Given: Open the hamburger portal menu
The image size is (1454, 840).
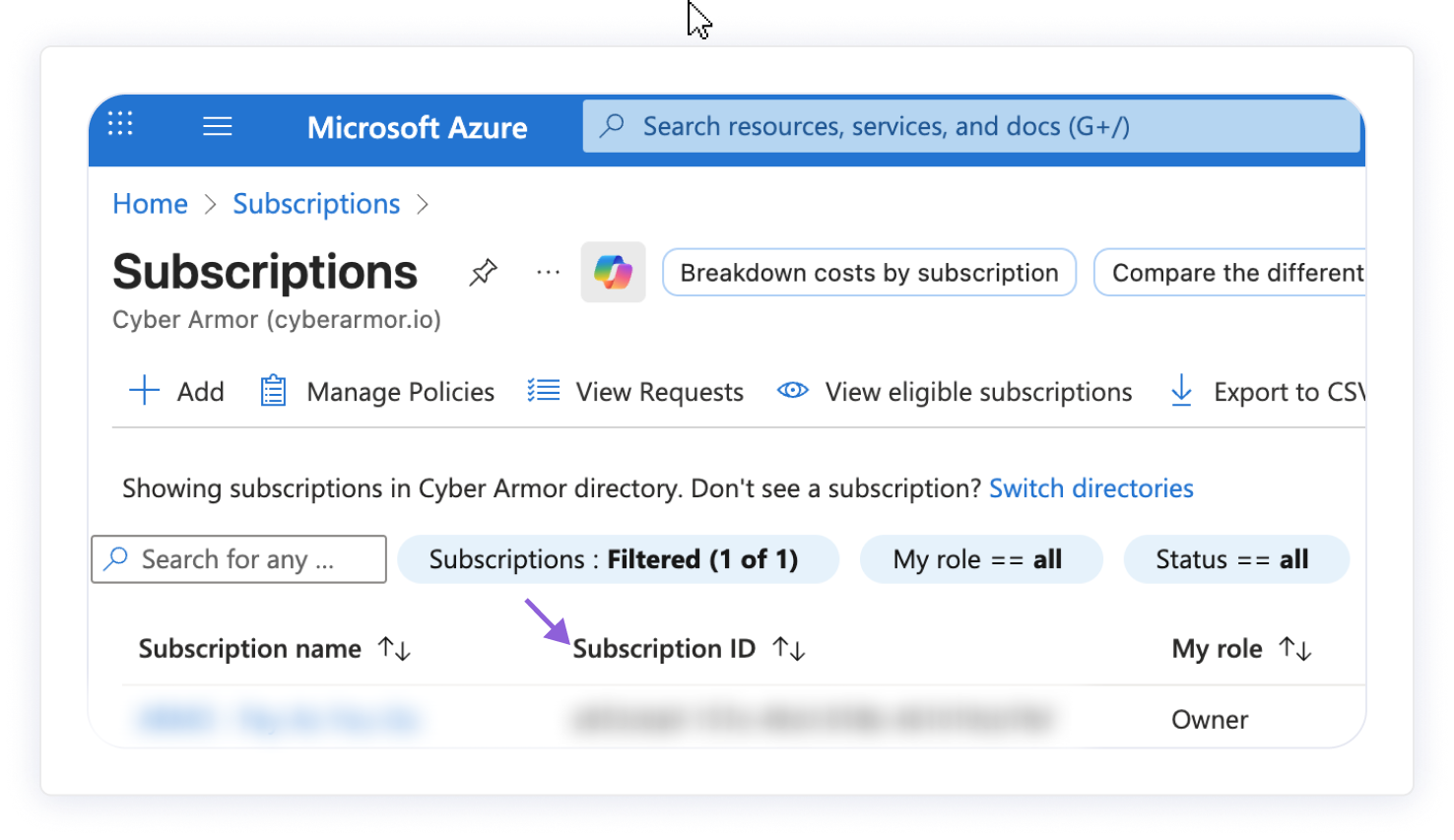Looking at the screenshot, I should tap(217, 126).
